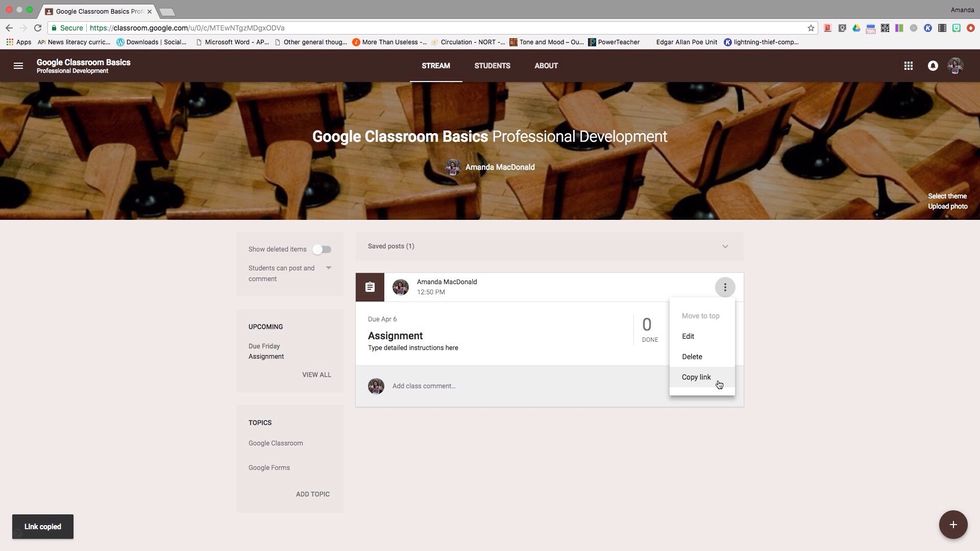Open the Tone and Mood bookmark

click(x=546, y=42)
